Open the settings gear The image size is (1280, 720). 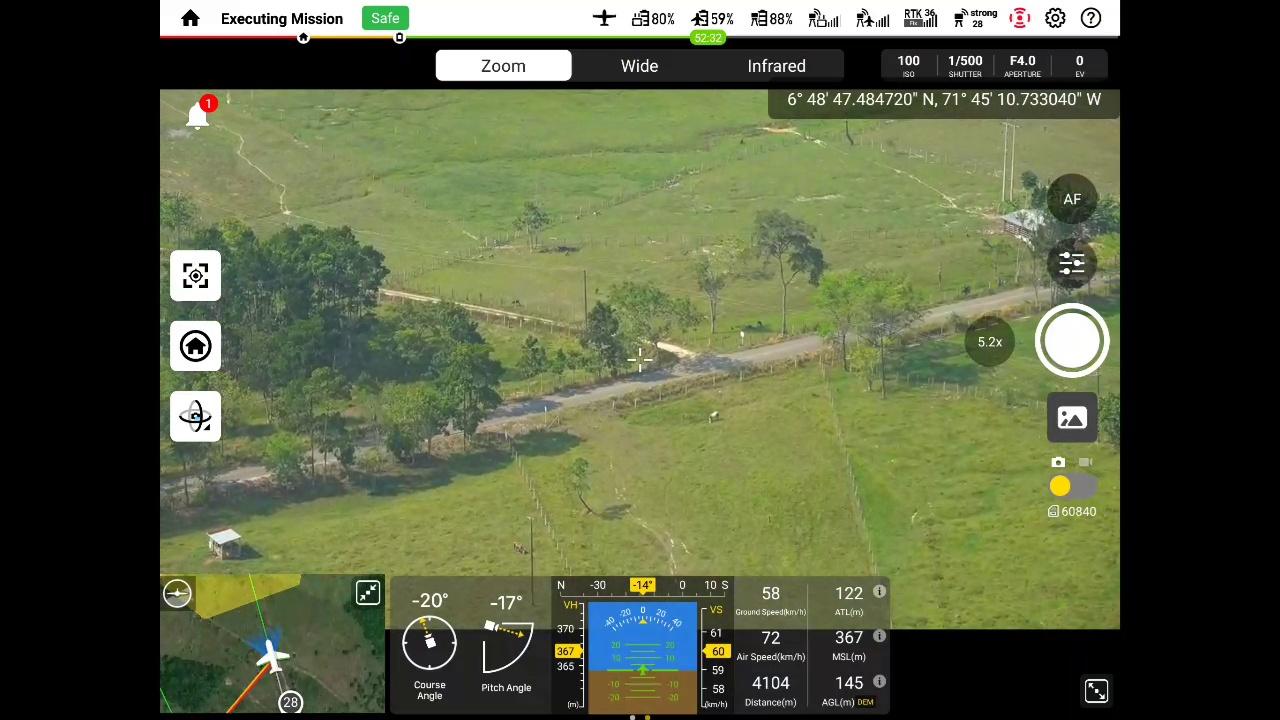[1055, 18]
